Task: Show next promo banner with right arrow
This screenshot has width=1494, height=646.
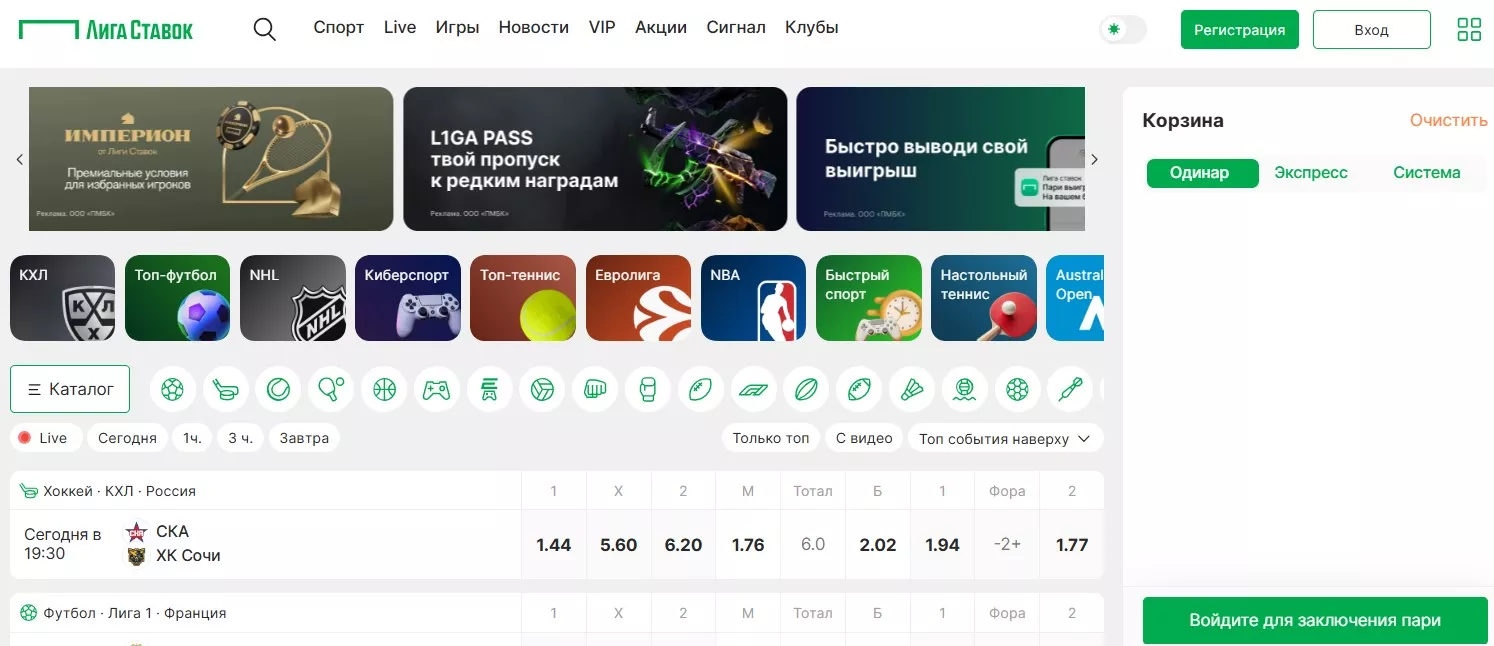Action: [x=1094, y=159]
